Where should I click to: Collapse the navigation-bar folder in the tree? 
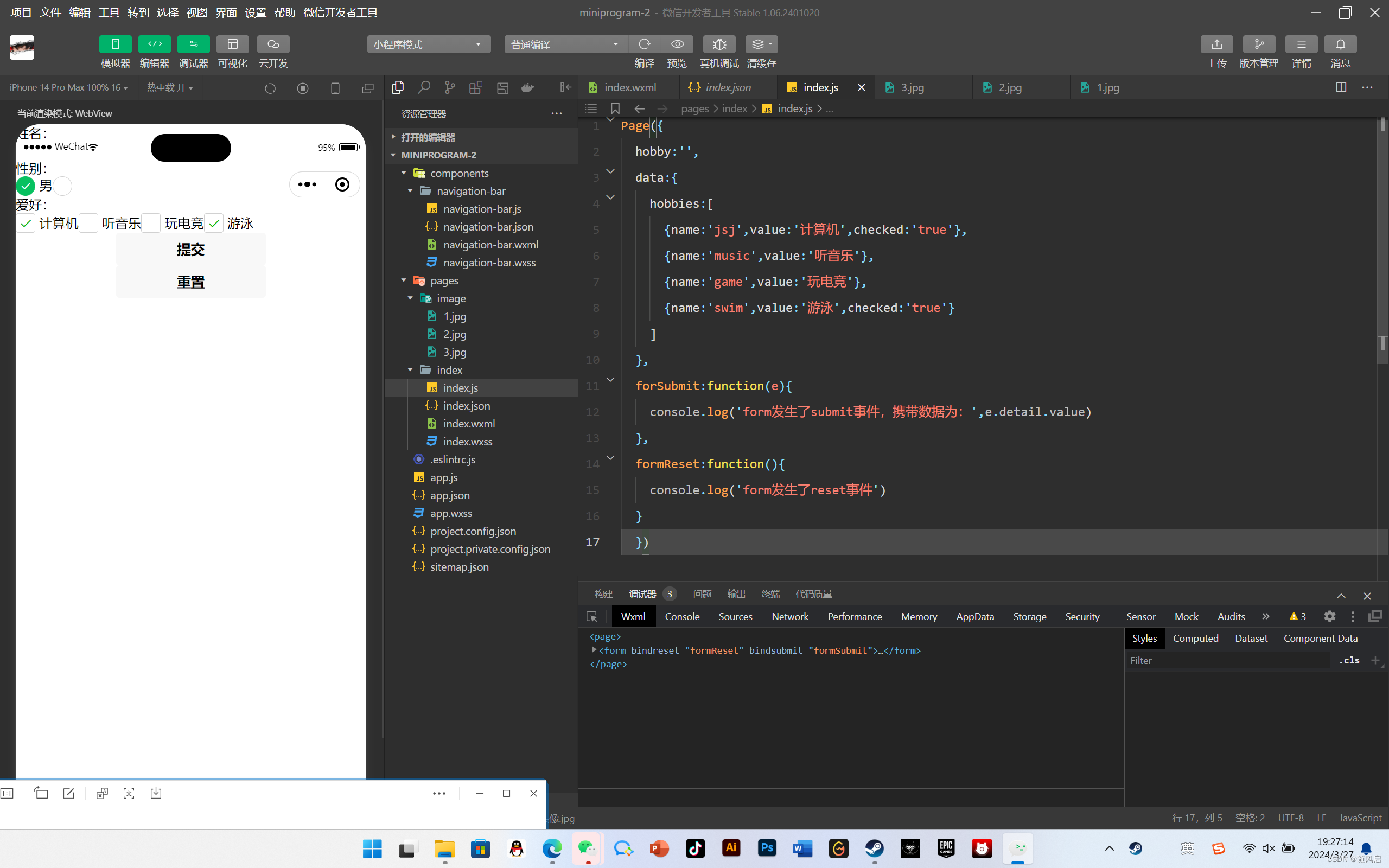pos(410,190)
